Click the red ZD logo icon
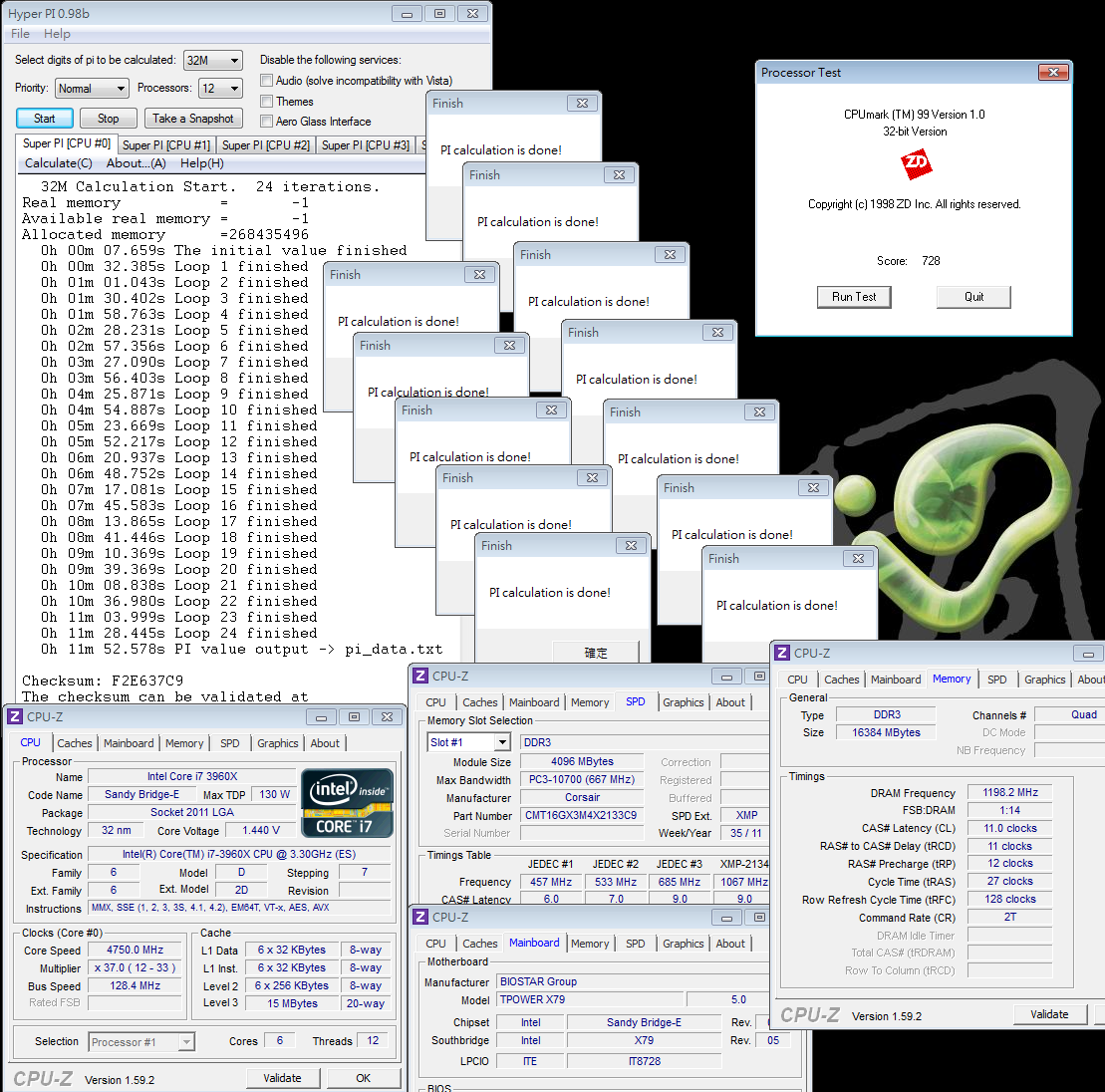This screenshot has width=1105, height=1092. coord(916,164)
